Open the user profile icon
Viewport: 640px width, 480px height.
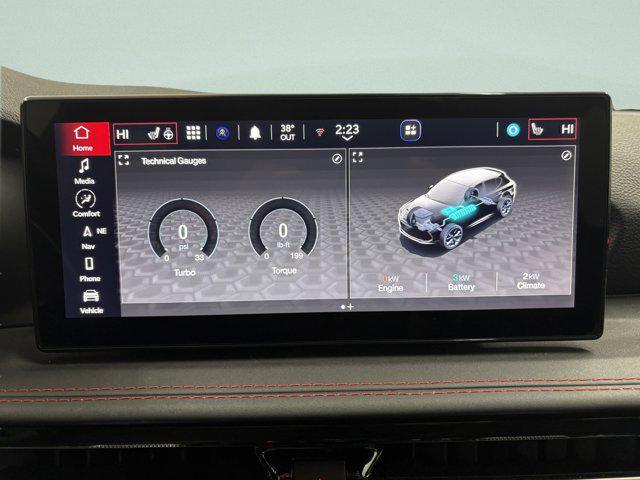pos(222,133)
